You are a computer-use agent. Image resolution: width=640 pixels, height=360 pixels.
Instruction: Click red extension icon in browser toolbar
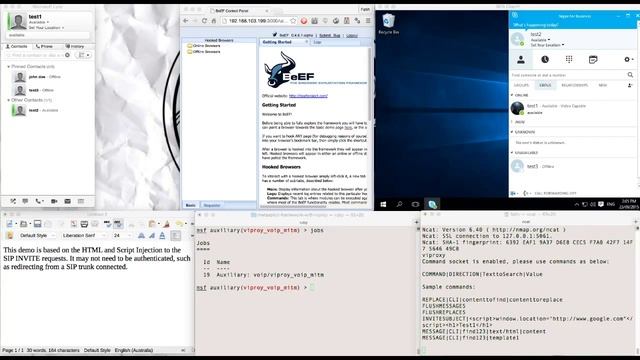[x=304, y=20]
